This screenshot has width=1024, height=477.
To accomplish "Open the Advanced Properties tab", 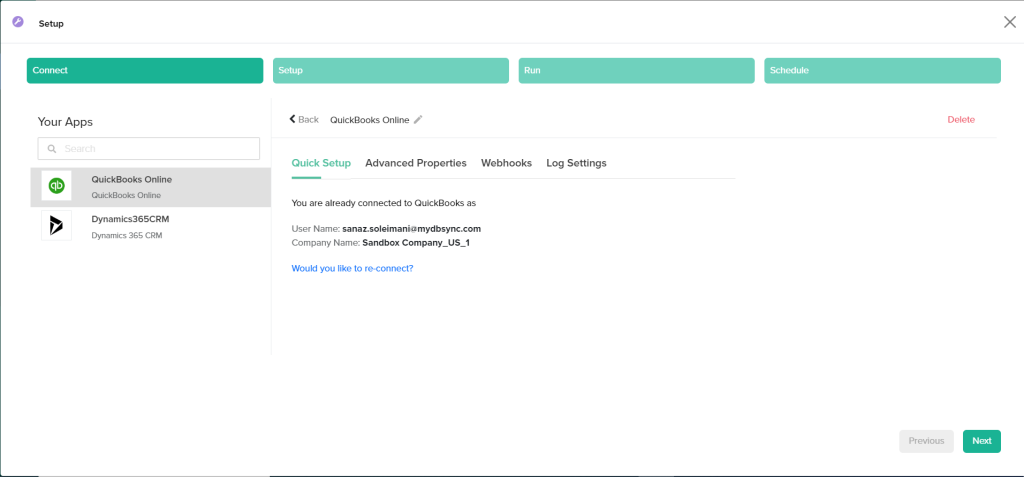I will pyautogui.click(x=415, y=163).
